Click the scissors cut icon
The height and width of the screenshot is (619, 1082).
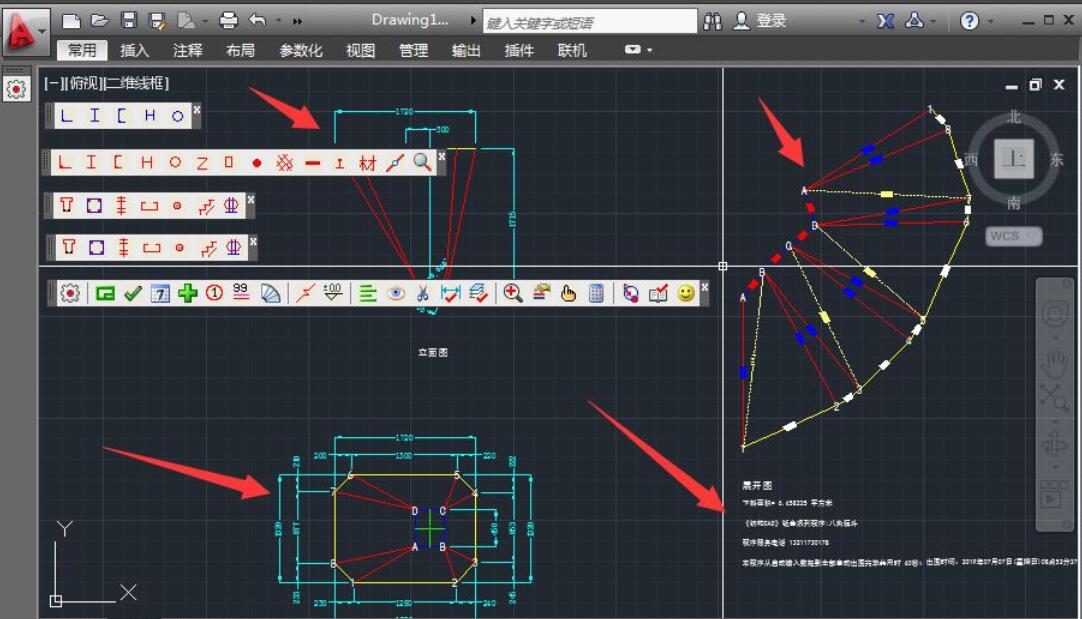point(422,293)
